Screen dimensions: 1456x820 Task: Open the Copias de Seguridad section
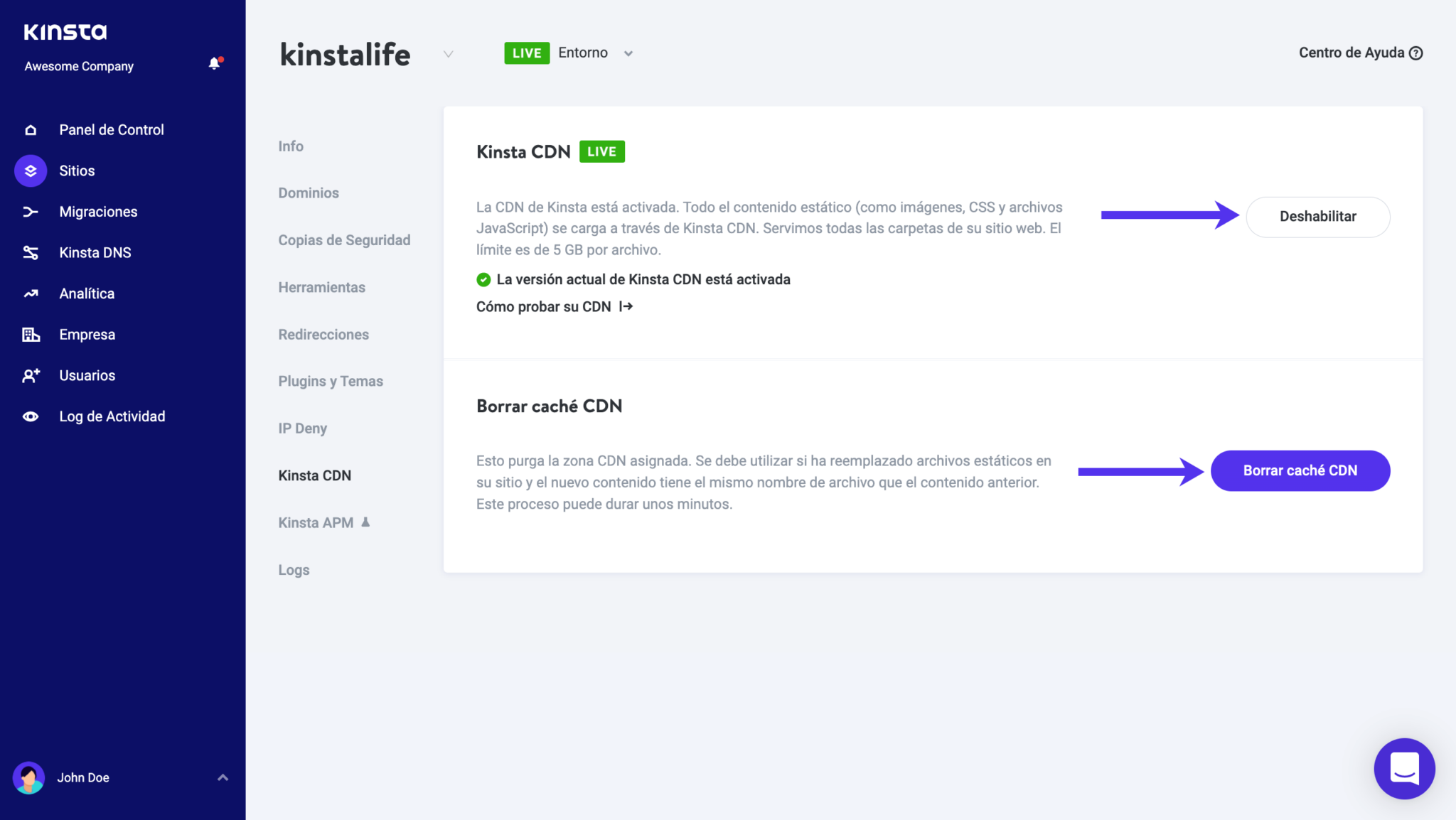tap(344, 240)
